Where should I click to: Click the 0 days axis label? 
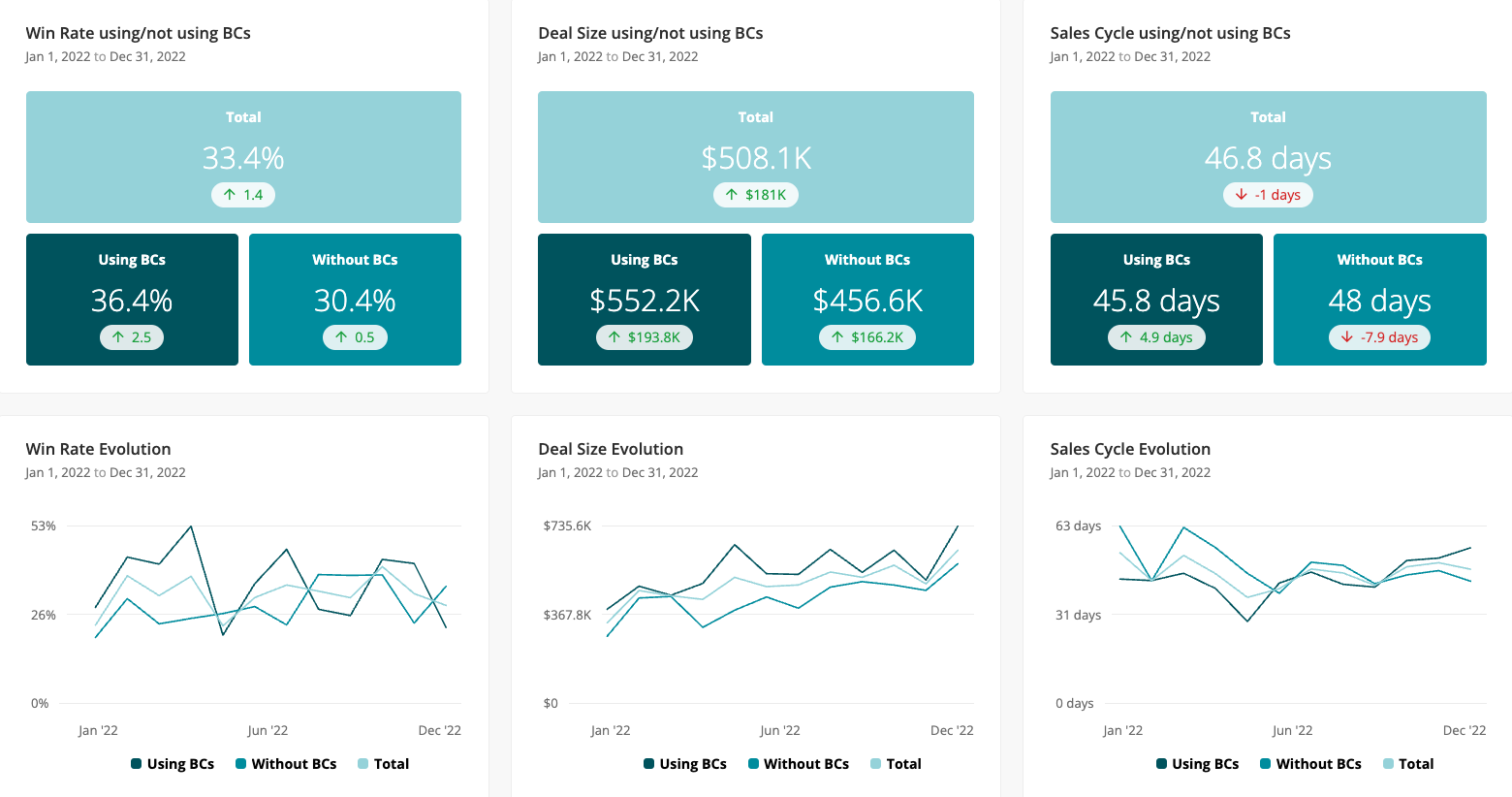(1075, 703)
